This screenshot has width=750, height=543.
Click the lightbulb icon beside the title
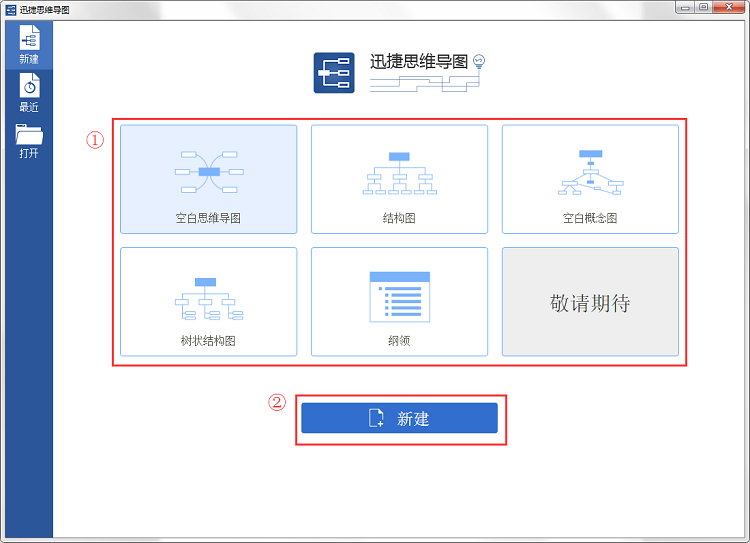[x=479, y=62]
